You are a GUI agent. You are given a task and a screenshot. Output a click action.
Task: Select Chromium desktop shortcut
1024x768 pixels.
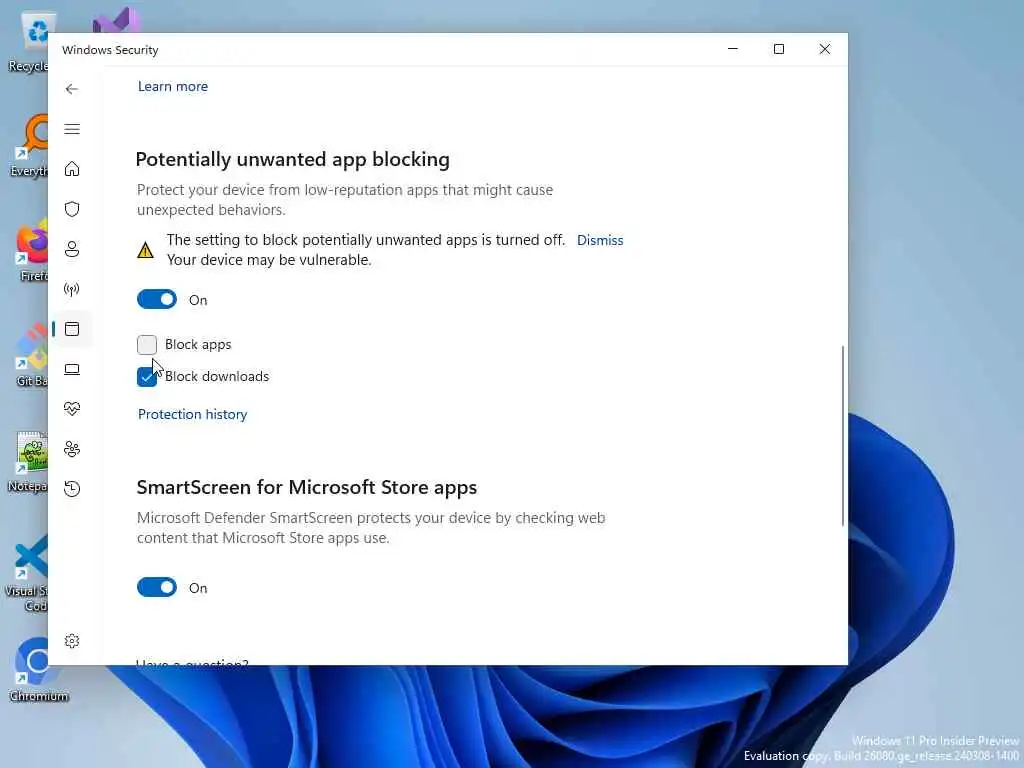tap(38, 669)
